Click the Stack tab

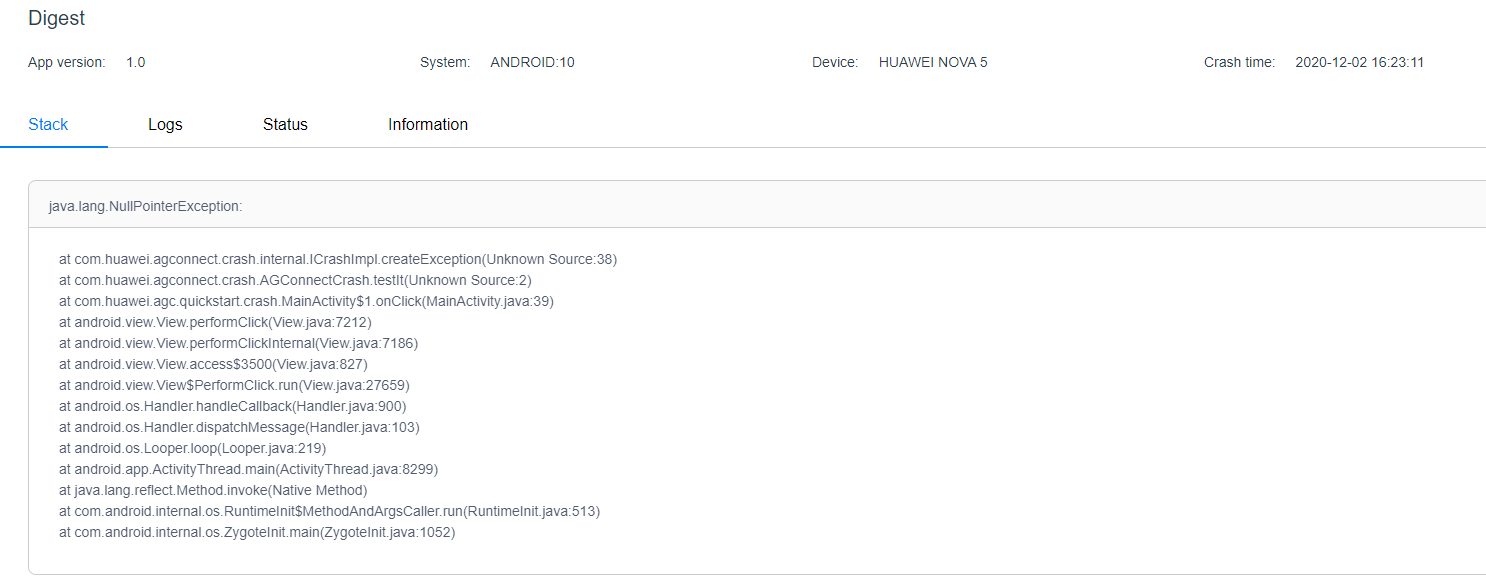pos(48,125)
